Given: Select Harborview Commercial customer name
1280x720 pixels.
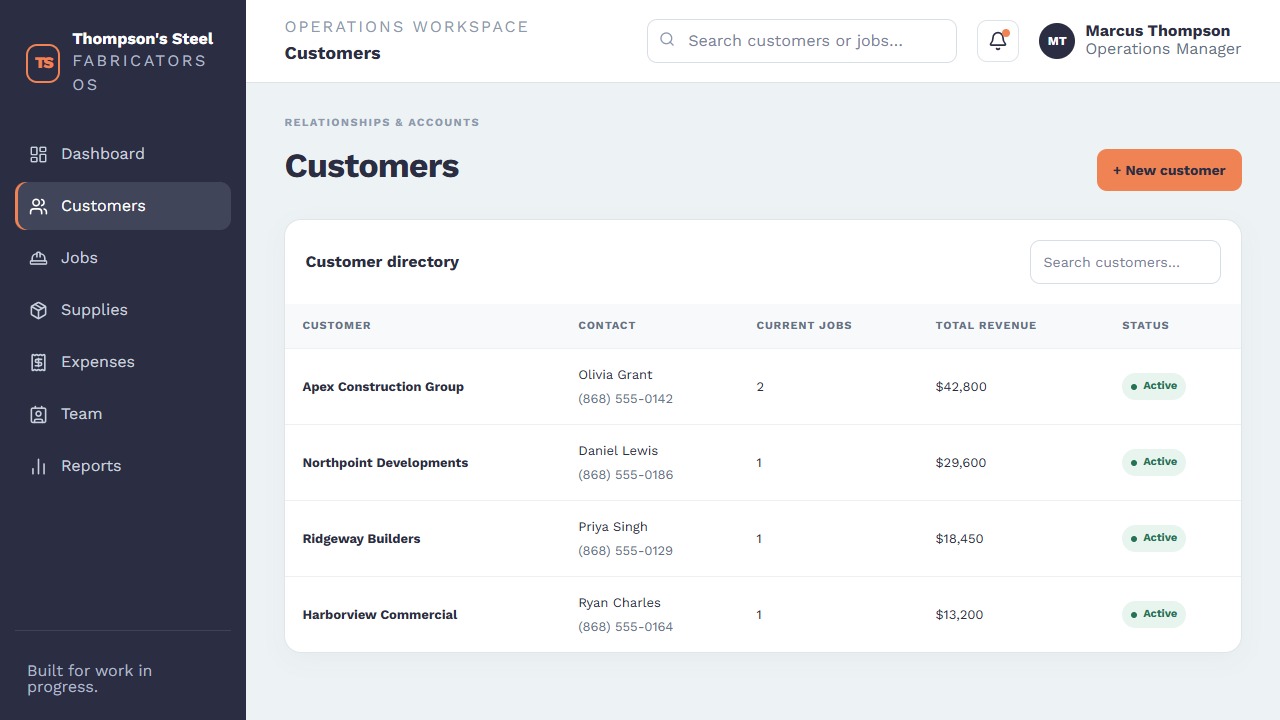Looking at the screenshot, I should coord(380,615).
